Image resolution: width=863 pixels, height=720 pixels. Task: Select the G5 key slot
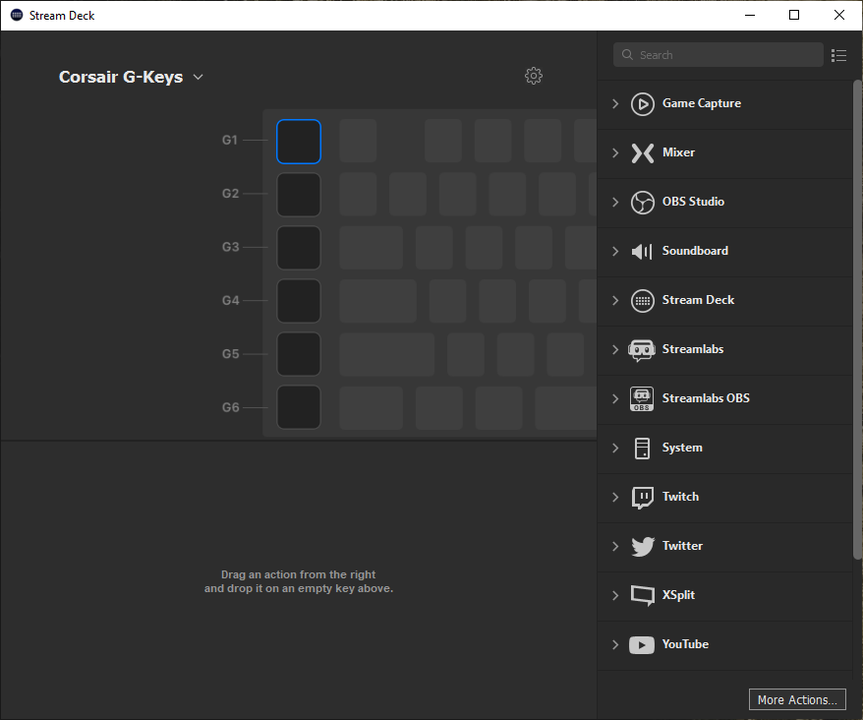[x=298, y=354]
